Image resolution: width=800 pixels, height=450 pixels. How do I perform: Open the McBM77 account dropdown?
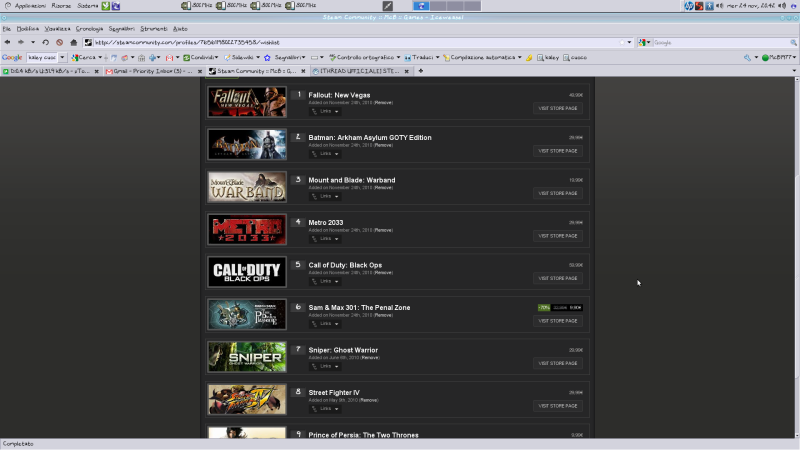tap(779, 58)
